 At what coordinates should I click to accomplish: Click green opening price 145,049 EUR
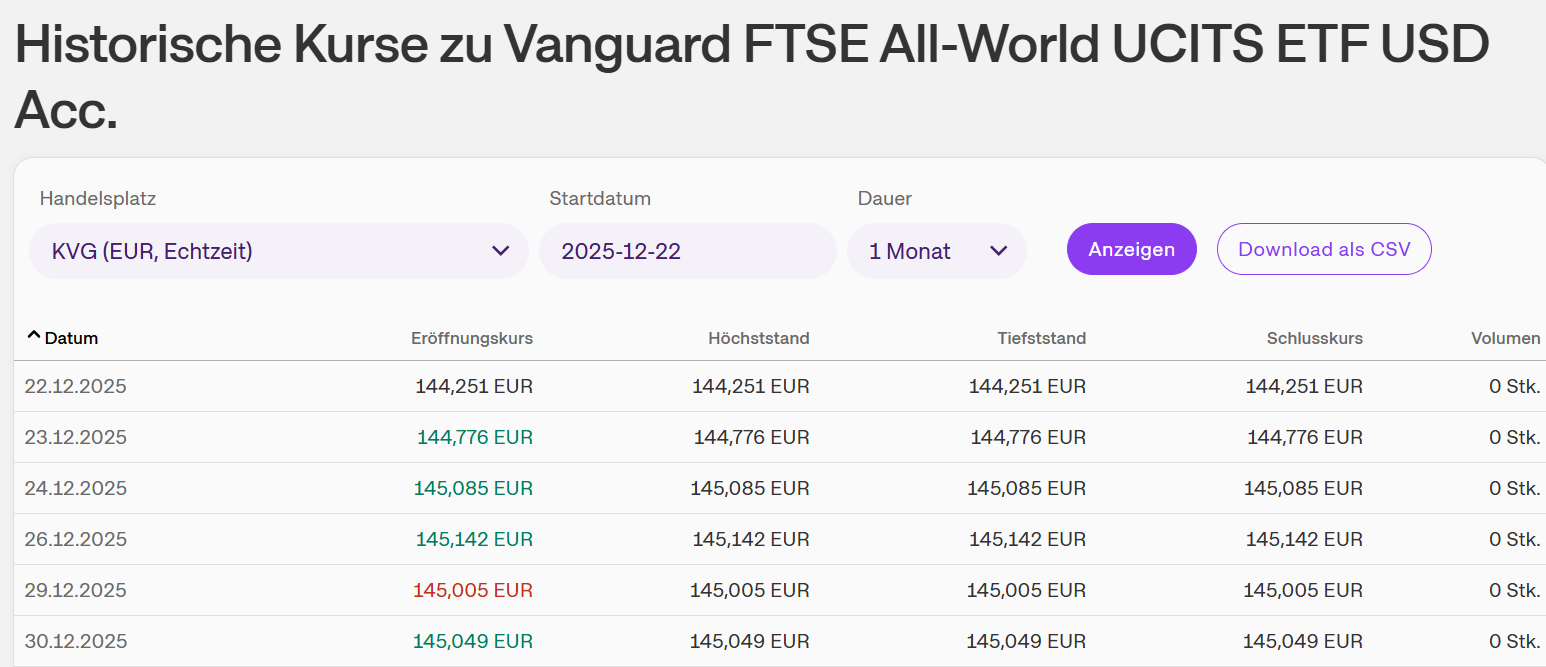pos(473,641)
